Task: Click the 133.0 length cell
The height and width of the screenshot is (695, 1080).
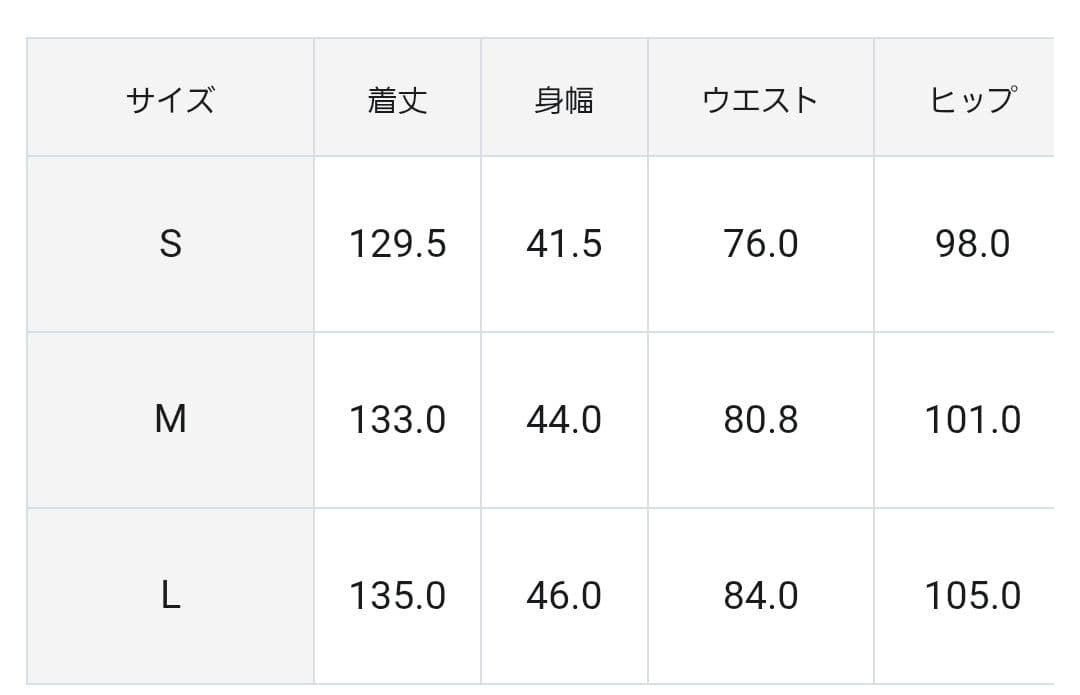Action: pos(397,420)
